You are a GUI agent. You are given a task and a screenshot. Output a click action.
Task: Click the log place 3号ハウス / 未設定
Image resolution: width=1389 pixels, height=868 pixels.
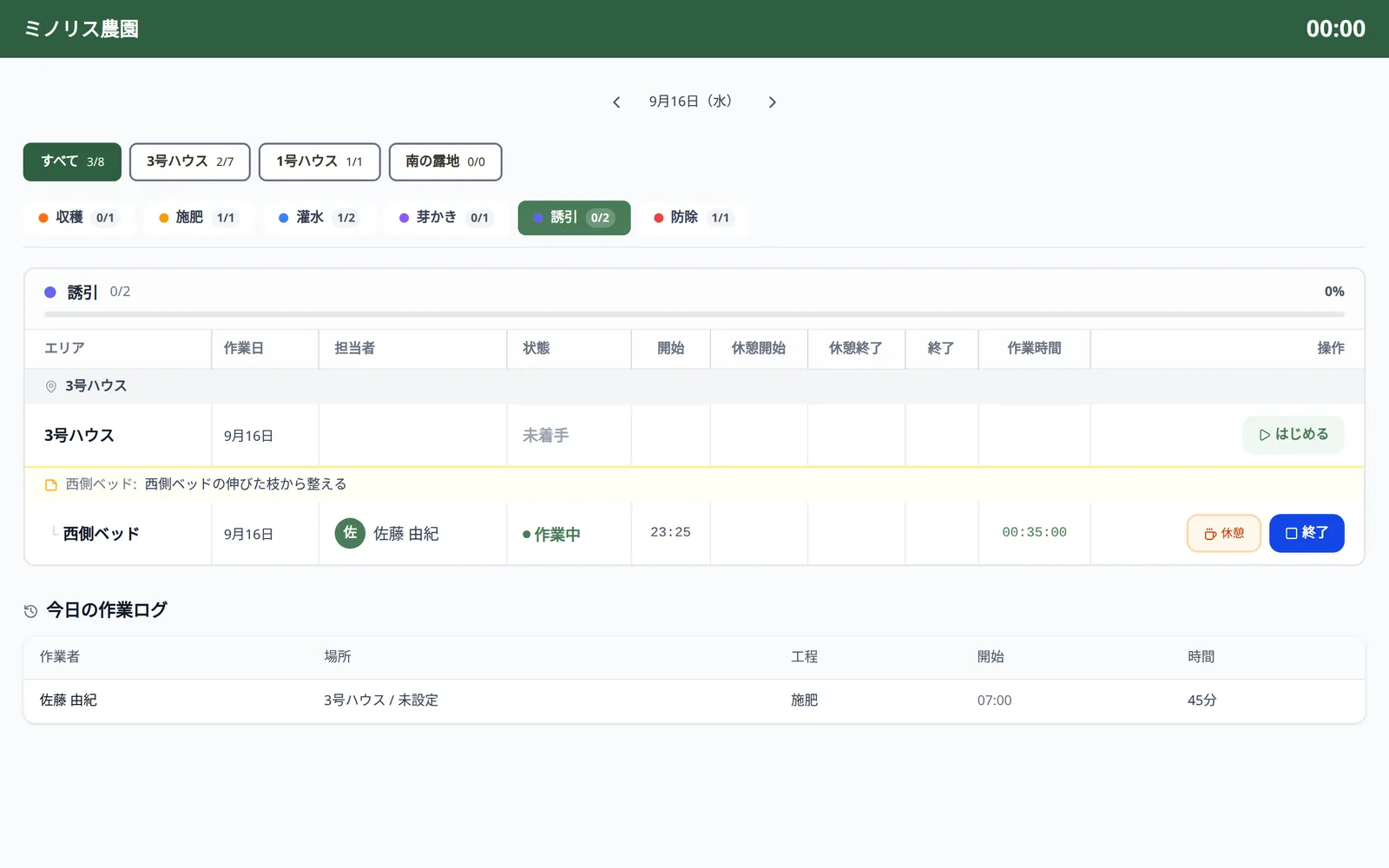[381, 700]
